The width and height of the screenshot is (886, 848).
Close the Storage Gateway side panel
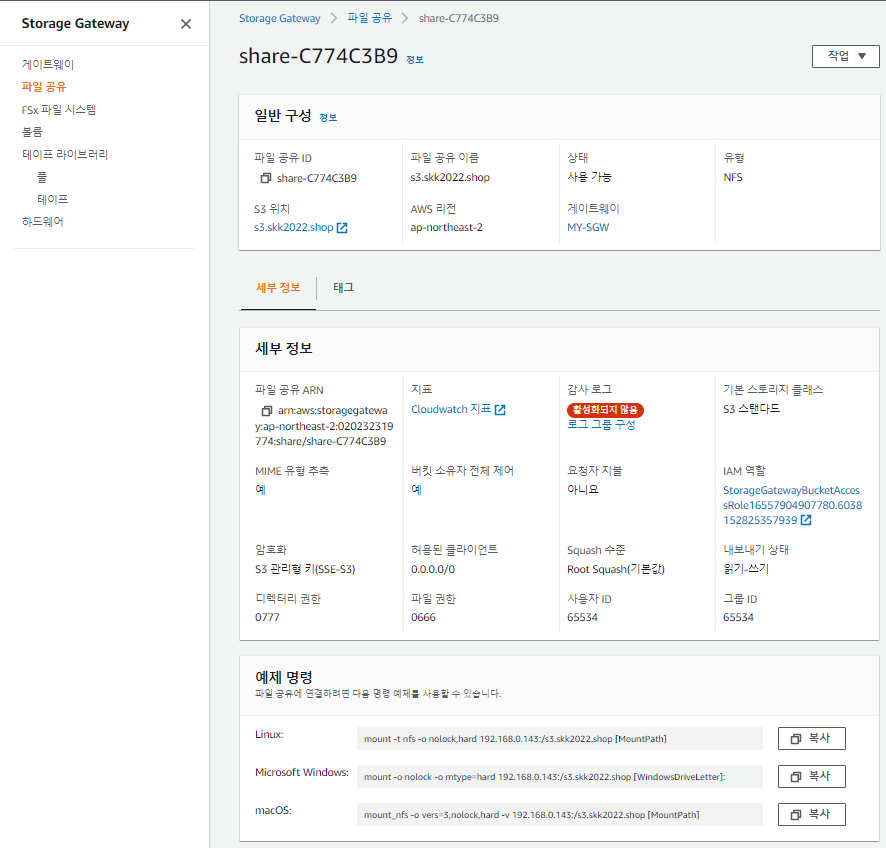185,24
